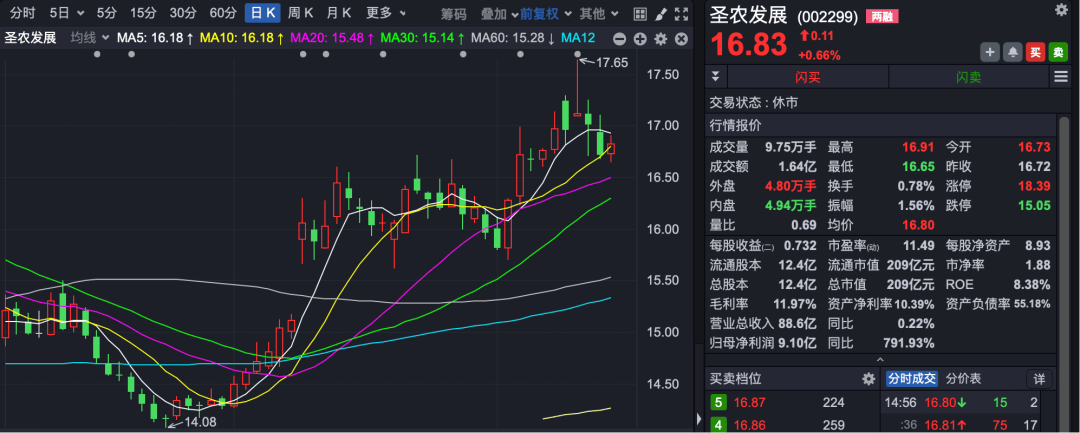1080x433 pixels.
Task: Switch to 日K daily candlestick period
Action: point(262,13)
